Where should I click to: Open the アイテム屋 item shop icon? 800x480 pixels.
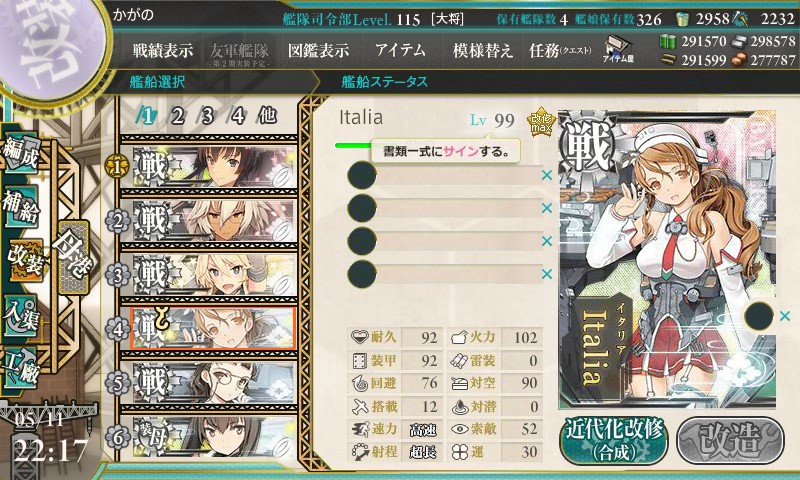618,49
